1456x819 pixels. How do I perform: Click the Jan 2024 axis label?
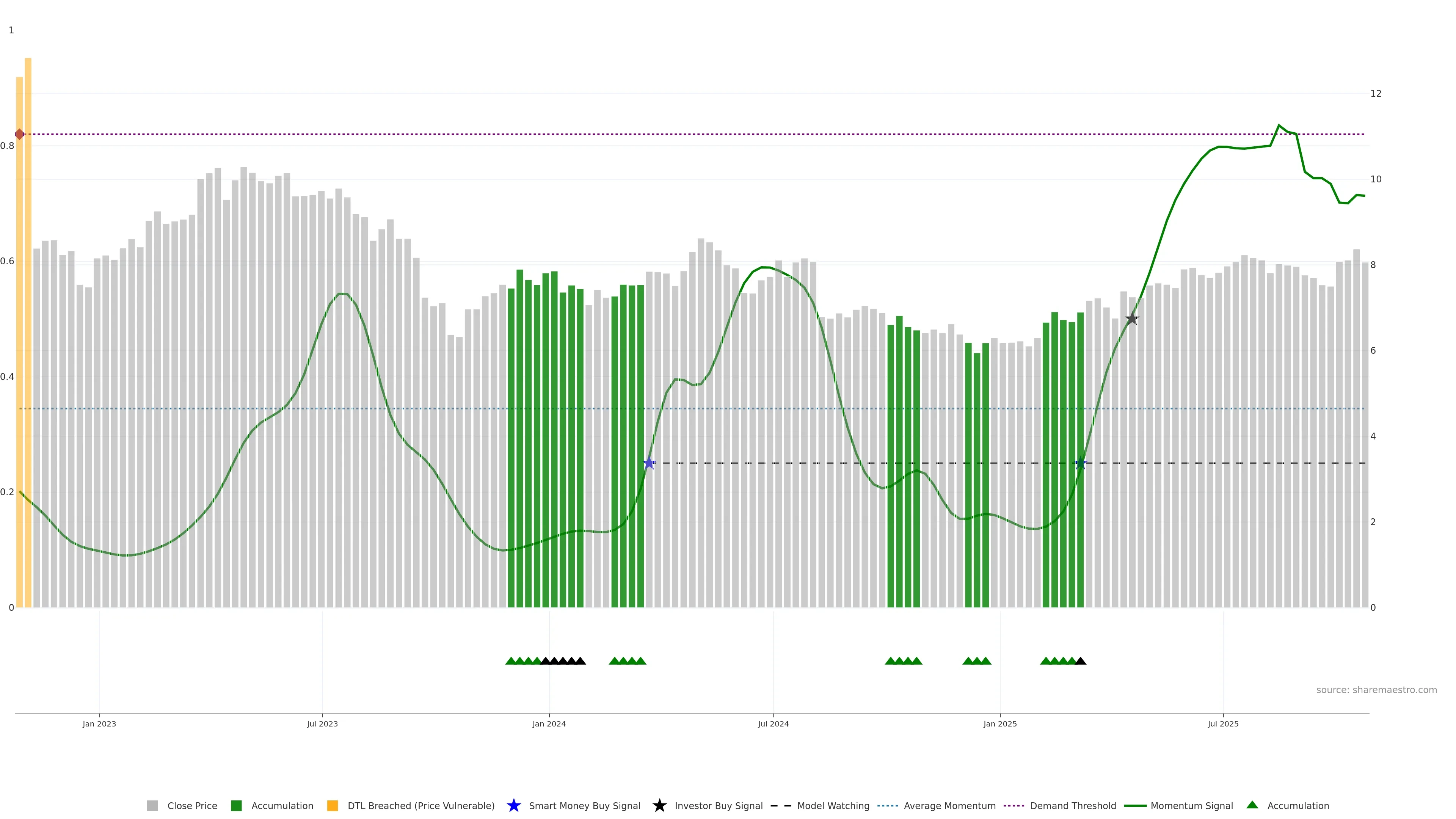click(549, 724)
